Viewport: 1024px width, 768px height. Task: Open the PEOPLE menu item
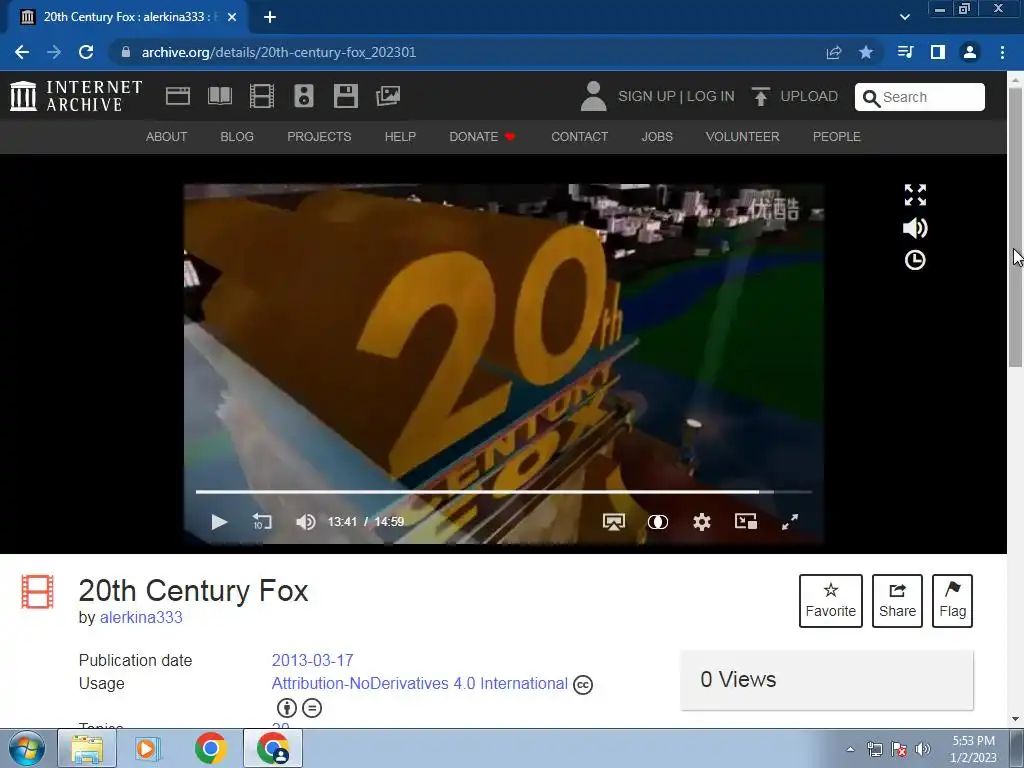837,136
